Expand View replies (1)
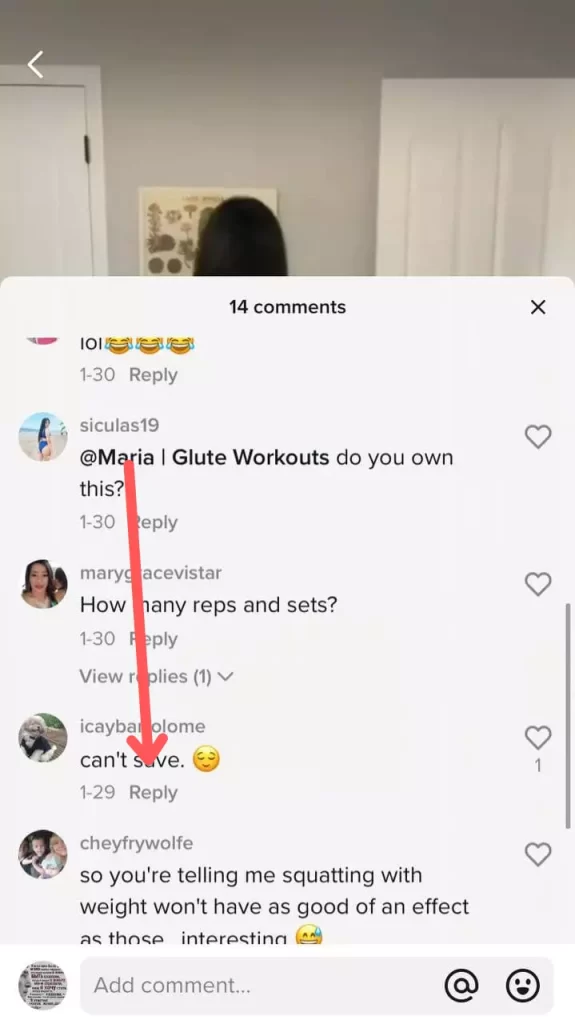The height and width of the screenshot is (1024, 575). 156,677
